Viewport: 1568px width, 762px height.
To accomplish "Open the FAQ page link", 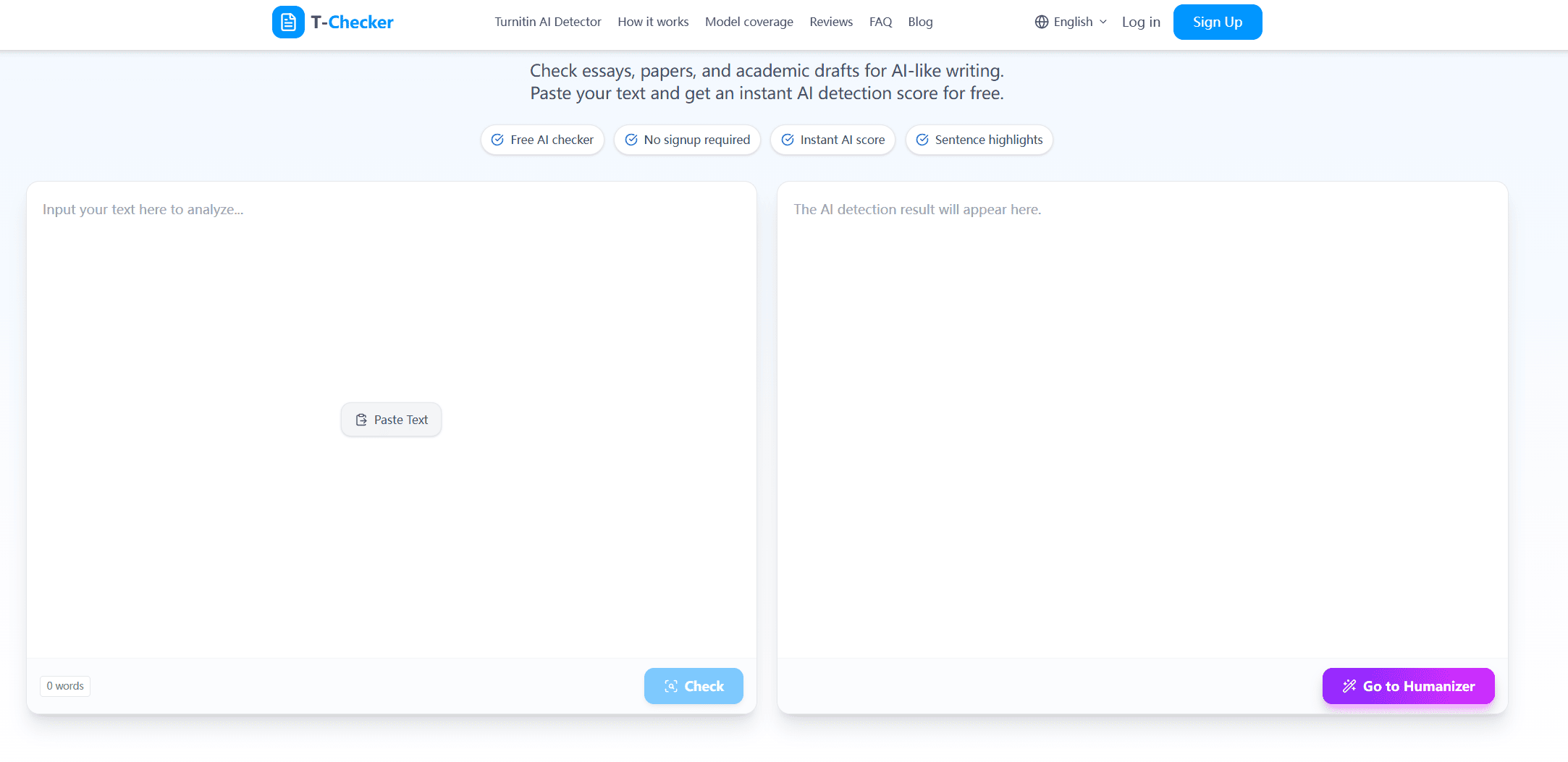I will point(880,22).
